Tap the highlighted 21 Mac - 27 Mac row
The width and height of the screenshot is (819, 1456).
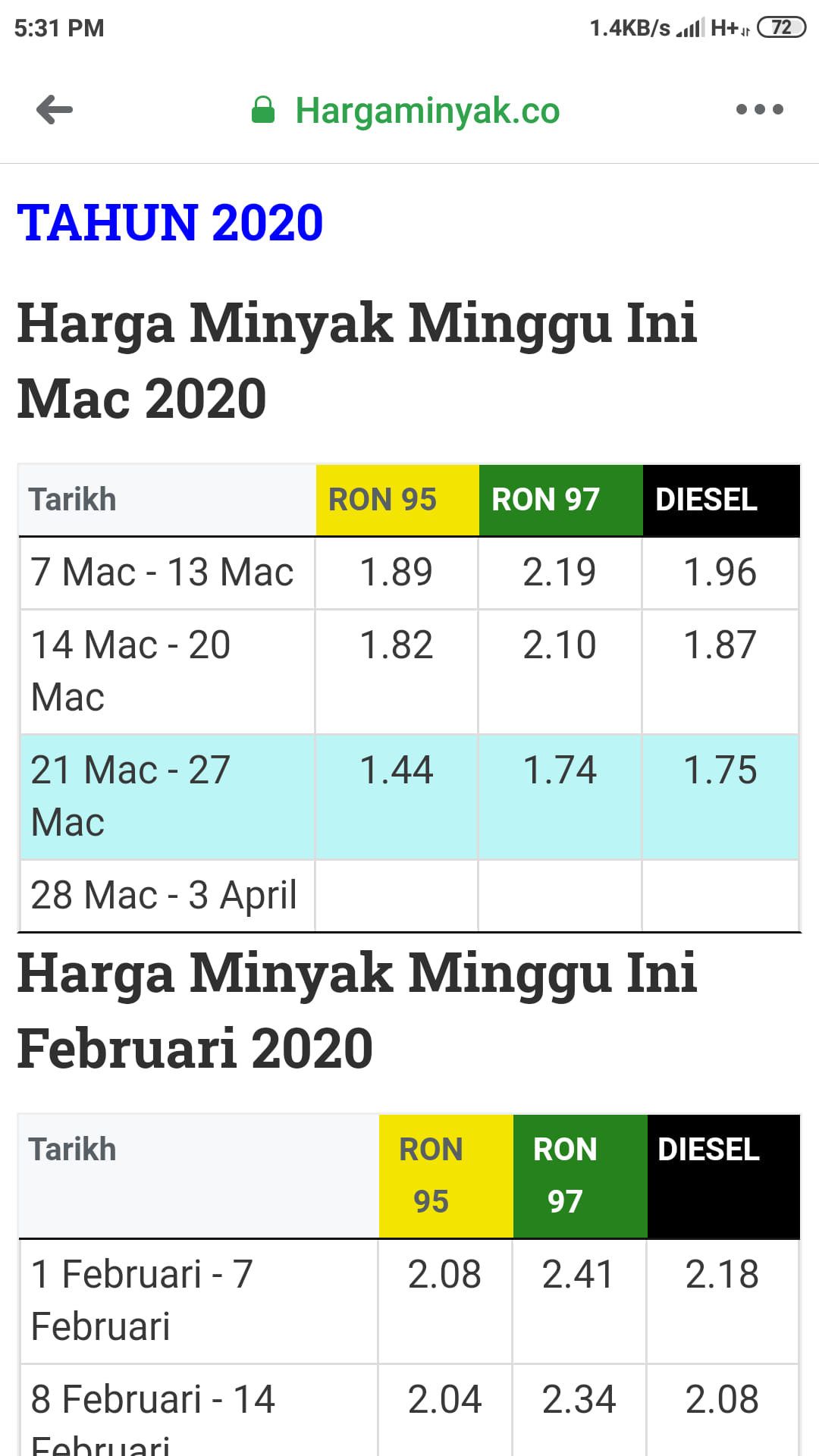pos(409,796)
